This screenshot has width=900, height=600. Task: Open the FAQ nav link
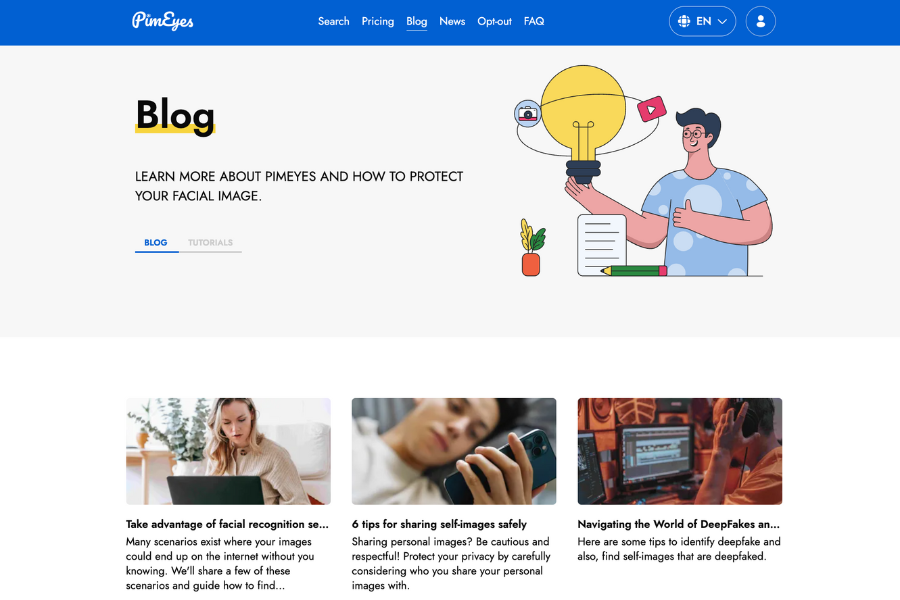[x=534, y=21]
